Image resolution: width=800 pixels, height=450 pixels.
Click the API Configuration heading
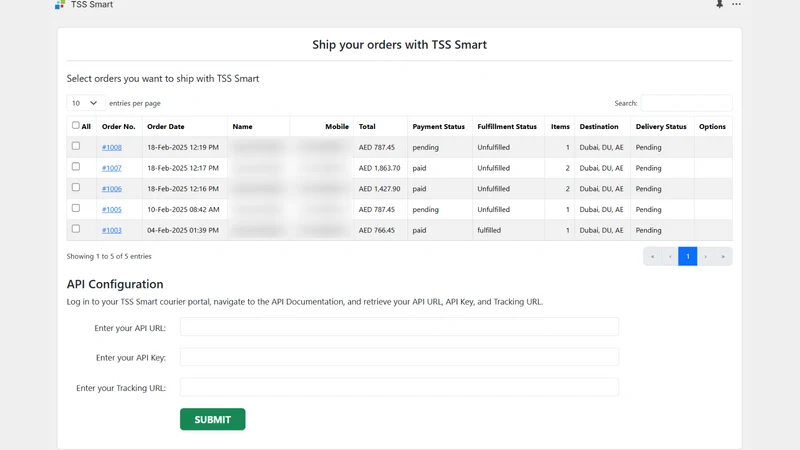[x=115, y=284]
